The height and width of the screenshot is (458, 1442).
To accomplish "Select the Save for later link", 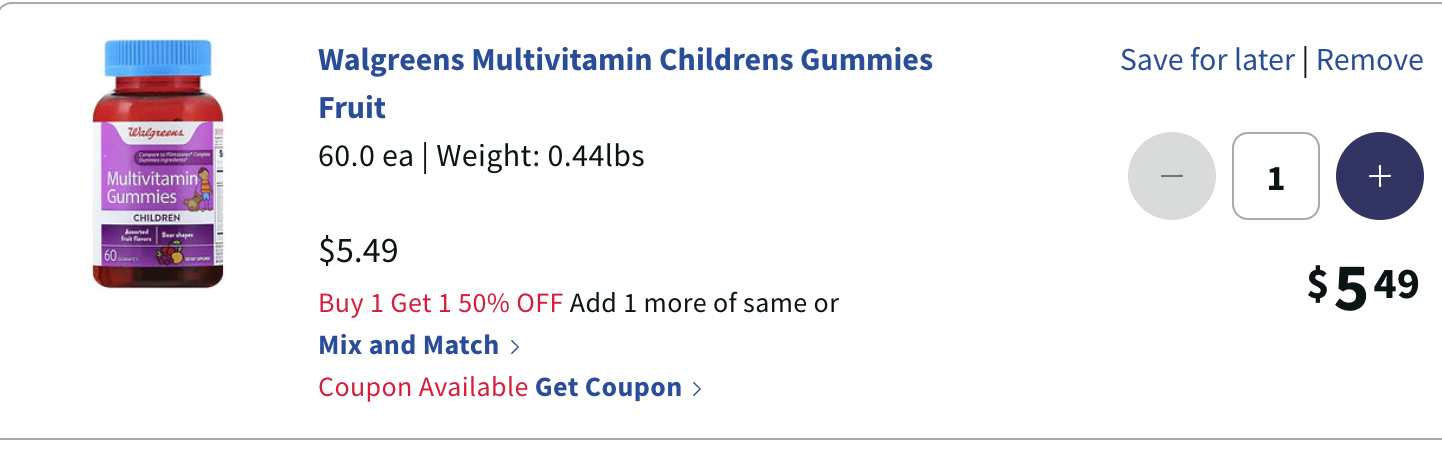I will 1207,60.
